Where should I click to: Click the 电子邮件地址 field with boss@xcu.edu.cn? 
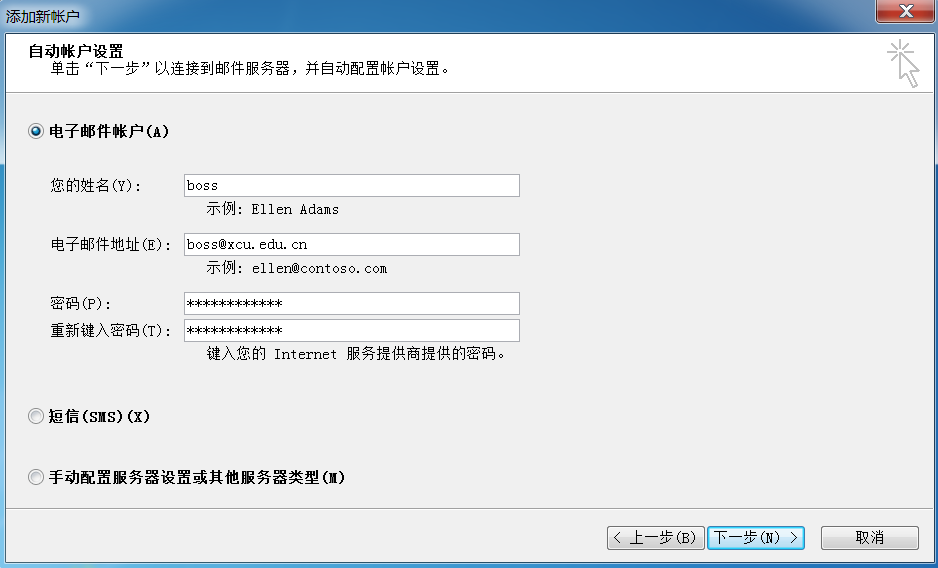(x=352, y=244)
